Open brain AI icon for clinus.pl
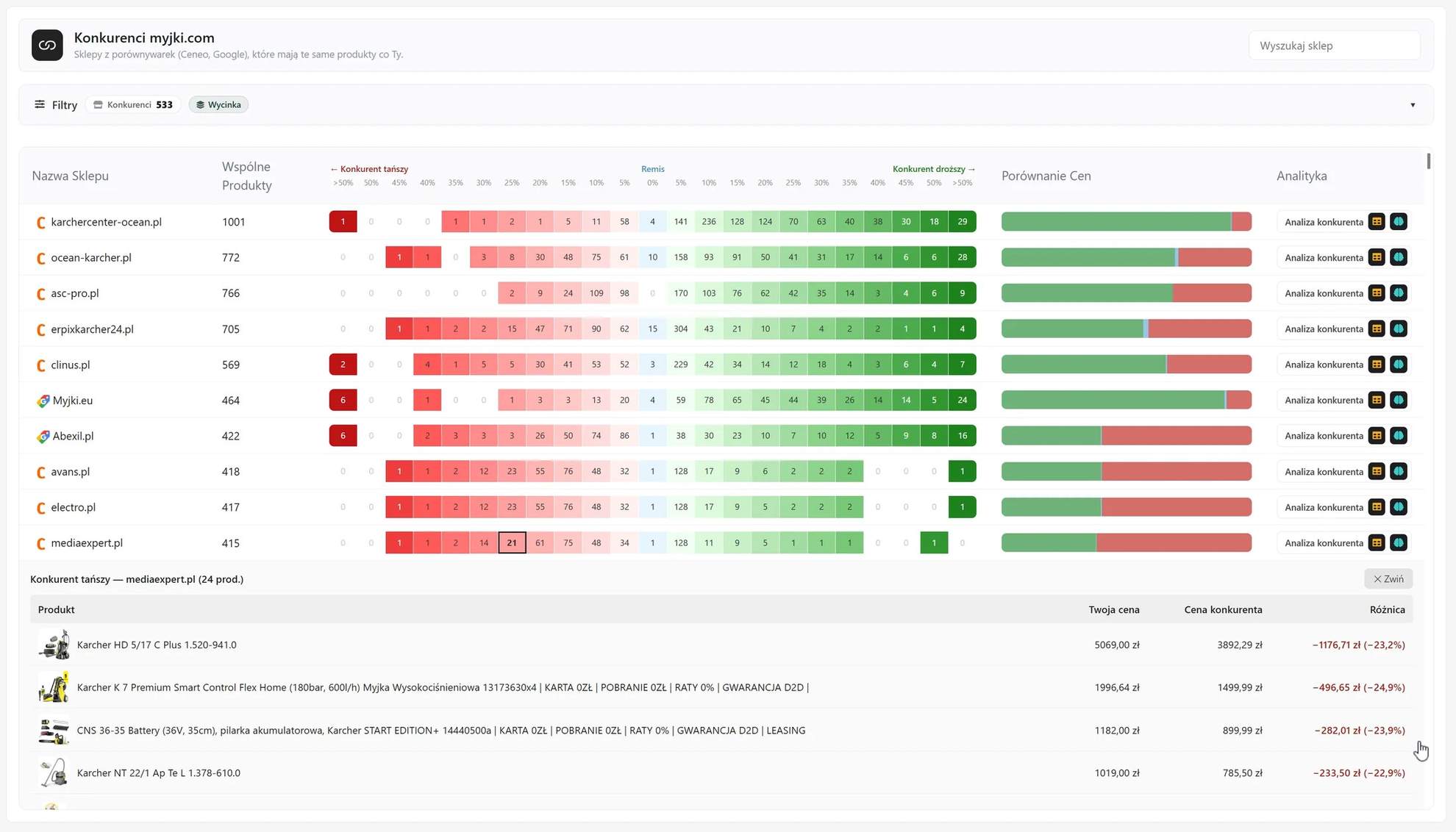This screenshot has height=832, width=1456. (1399, 364)
